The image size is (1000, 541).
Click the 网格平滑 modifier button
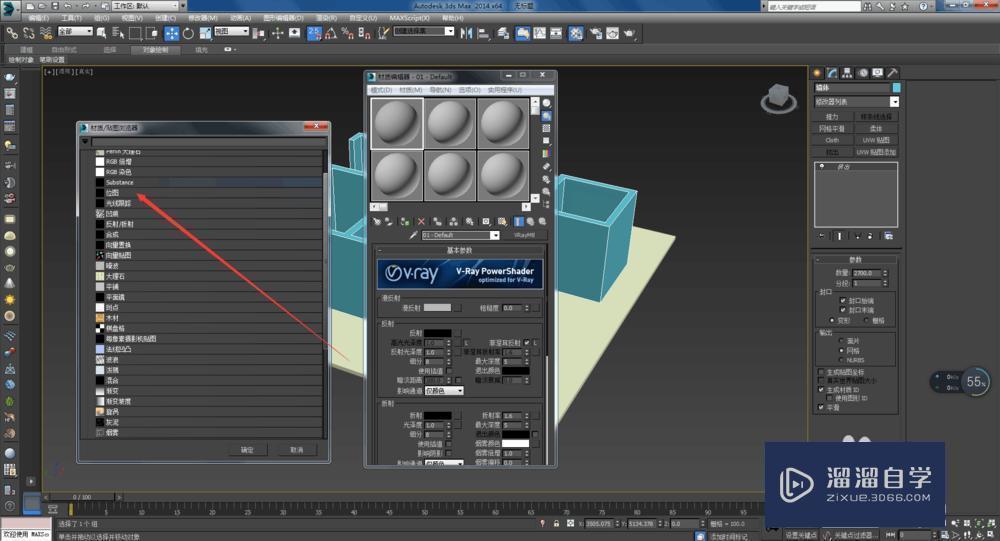point(832,129)
